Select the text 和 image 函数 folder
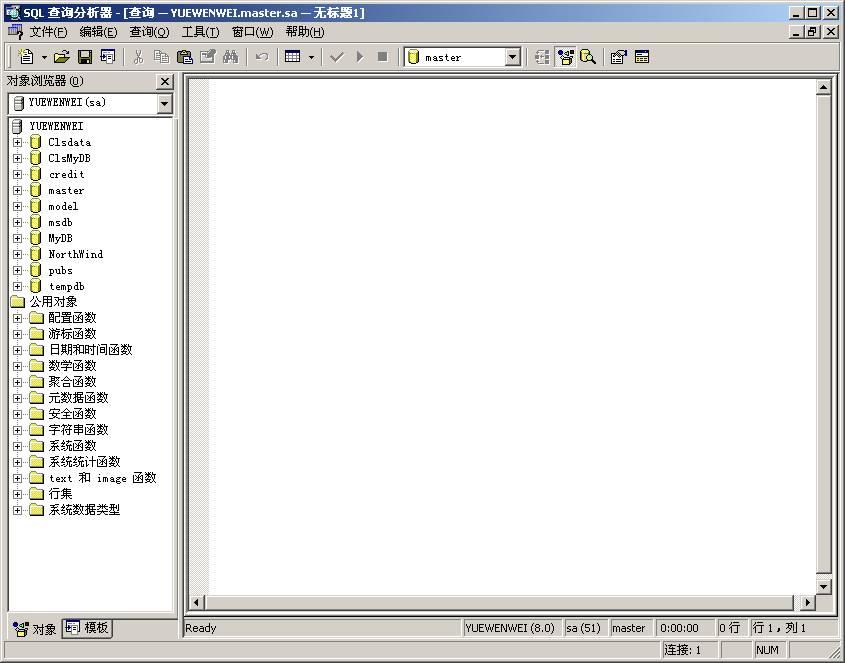 pos(102,478)
